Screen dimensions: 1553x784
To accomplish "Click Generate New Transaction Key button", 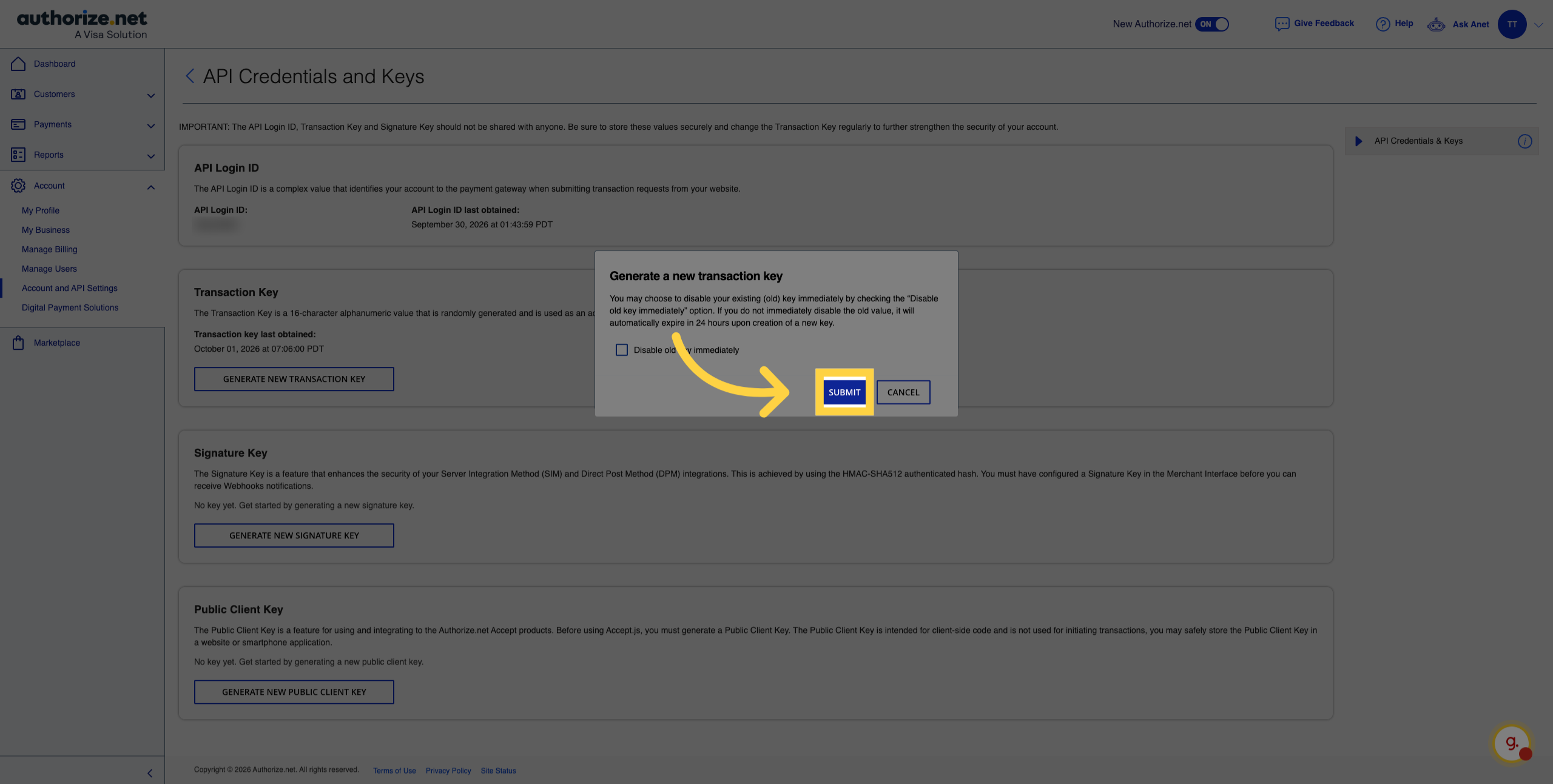I will click(294, 379).
